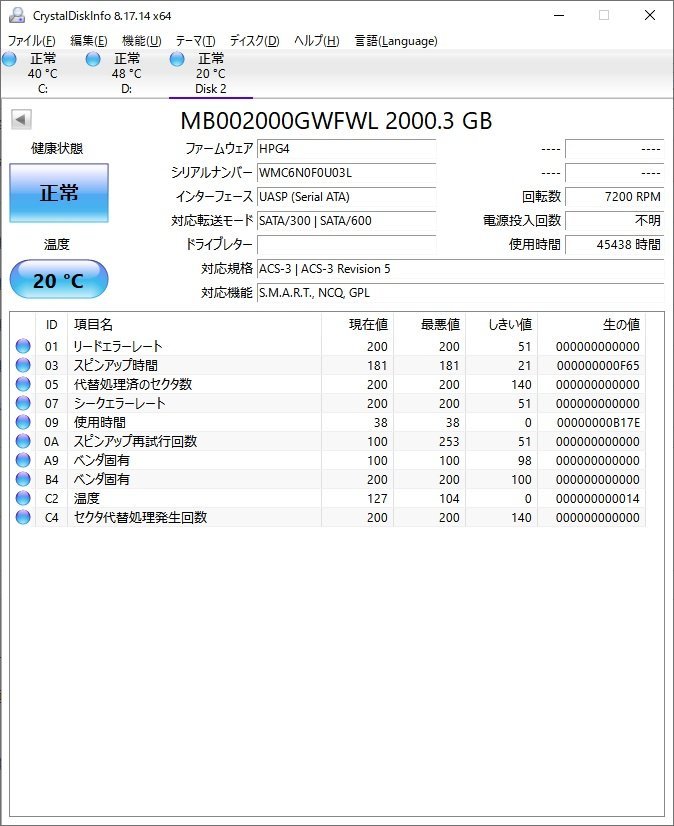Select the ベンダ固有 name in row B4
674x826 pixels.
click(101, 479)
